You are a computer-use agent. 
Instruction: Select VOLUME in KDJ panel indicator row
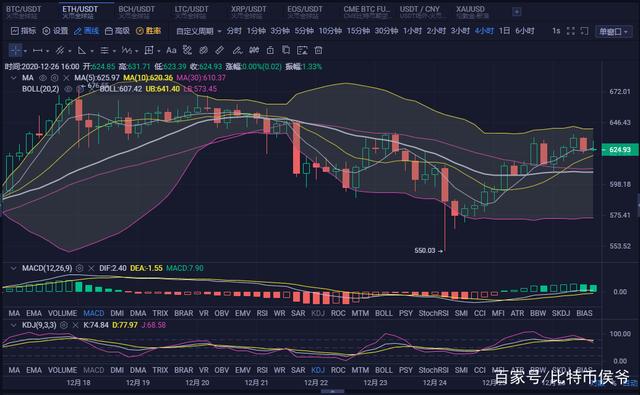[62, 370]
